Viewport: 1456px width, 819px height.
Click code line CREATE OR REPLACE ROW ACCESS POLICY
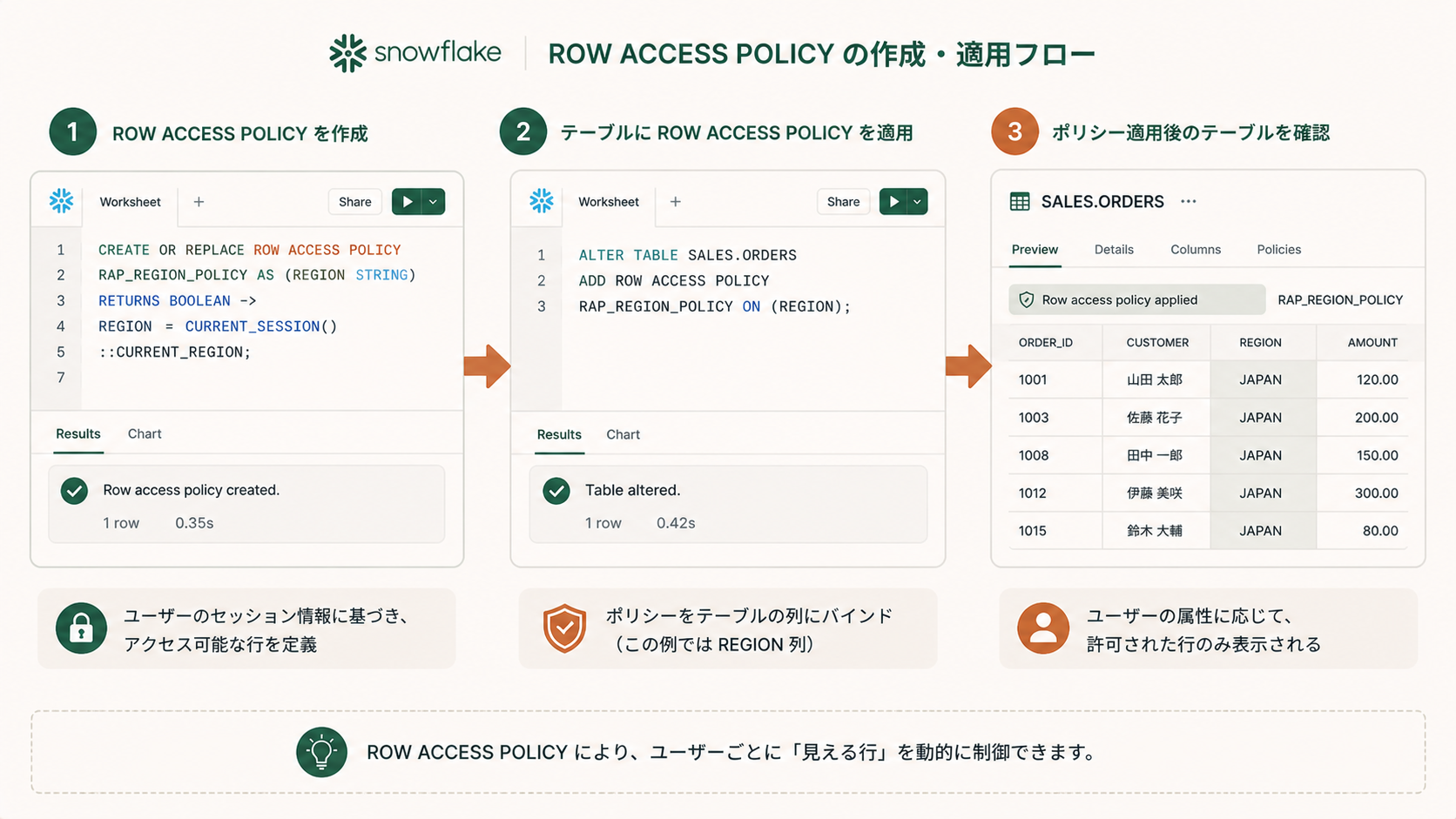[249, 250]
